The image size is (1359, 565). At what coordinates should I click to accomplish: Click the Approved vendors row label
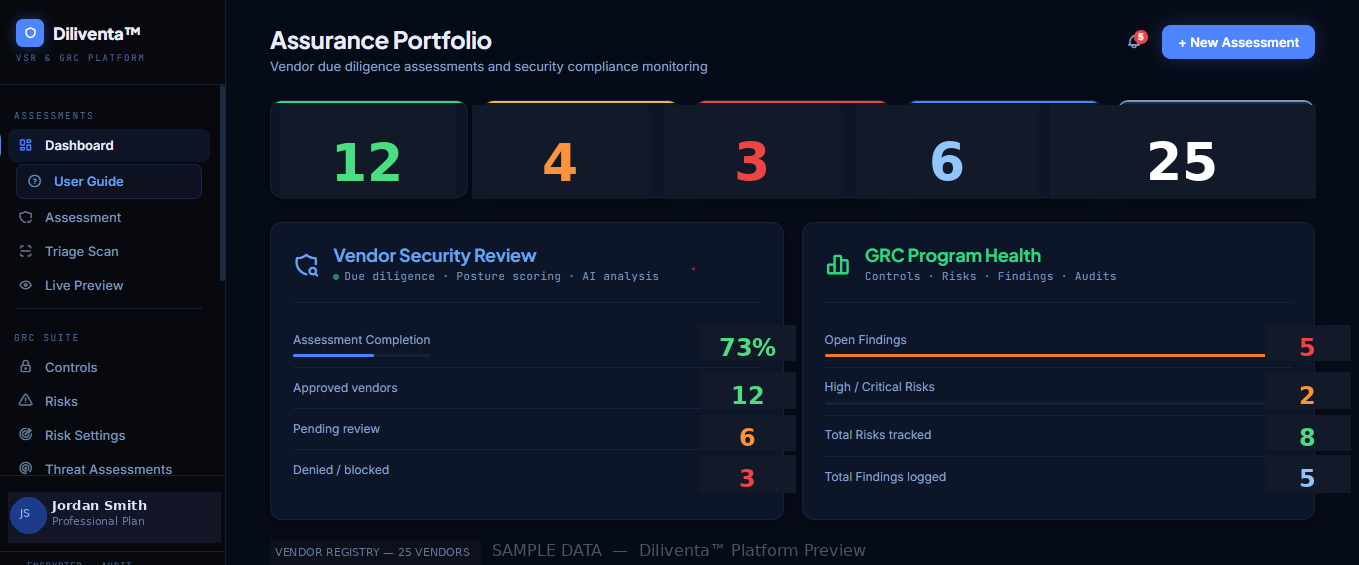pyautogui.click(x=345, y=388)
